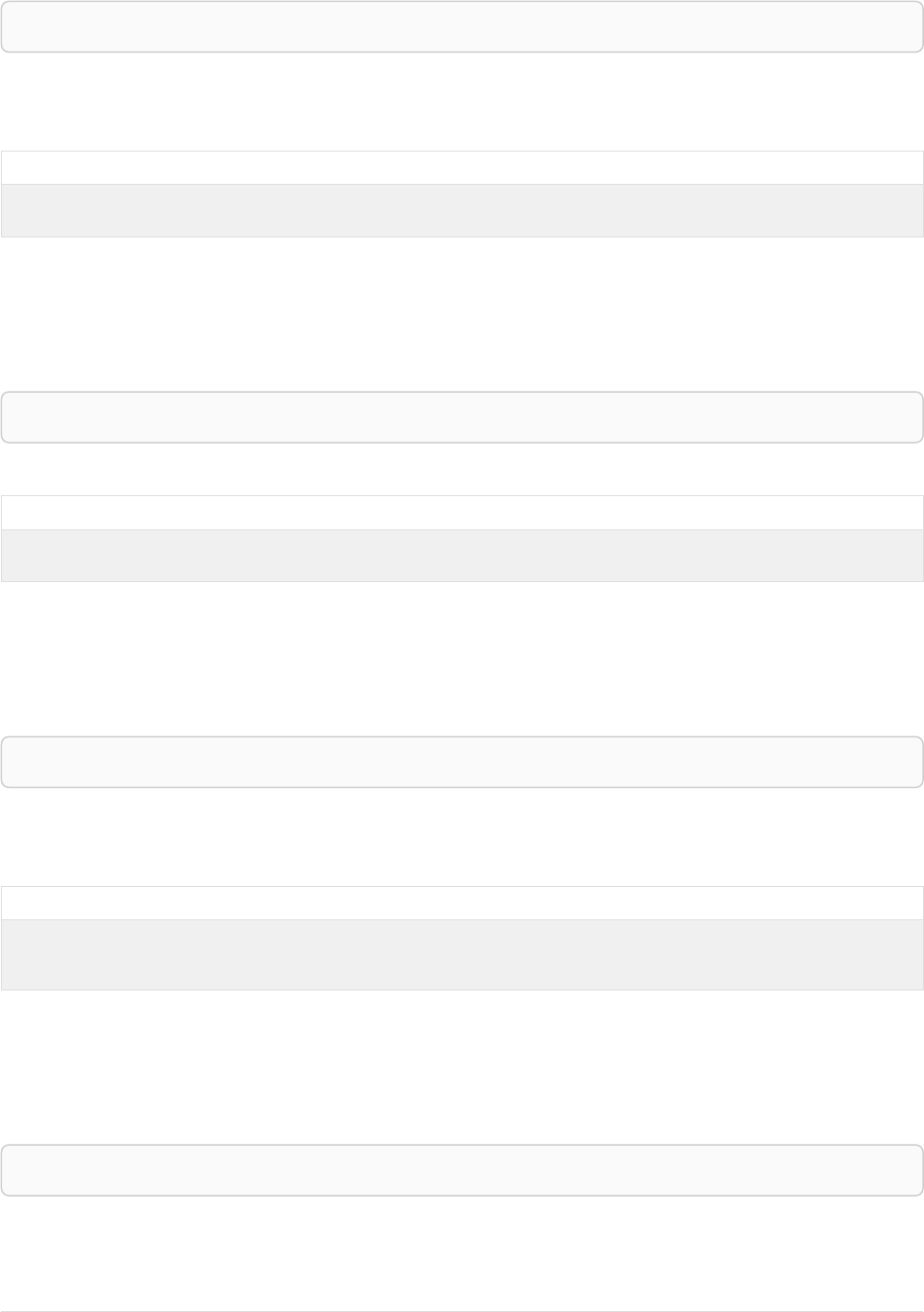Select the white header row of second table
The height and width of the screenshot is (1312, 924).
pyautogui.click(x=462, y=513)
